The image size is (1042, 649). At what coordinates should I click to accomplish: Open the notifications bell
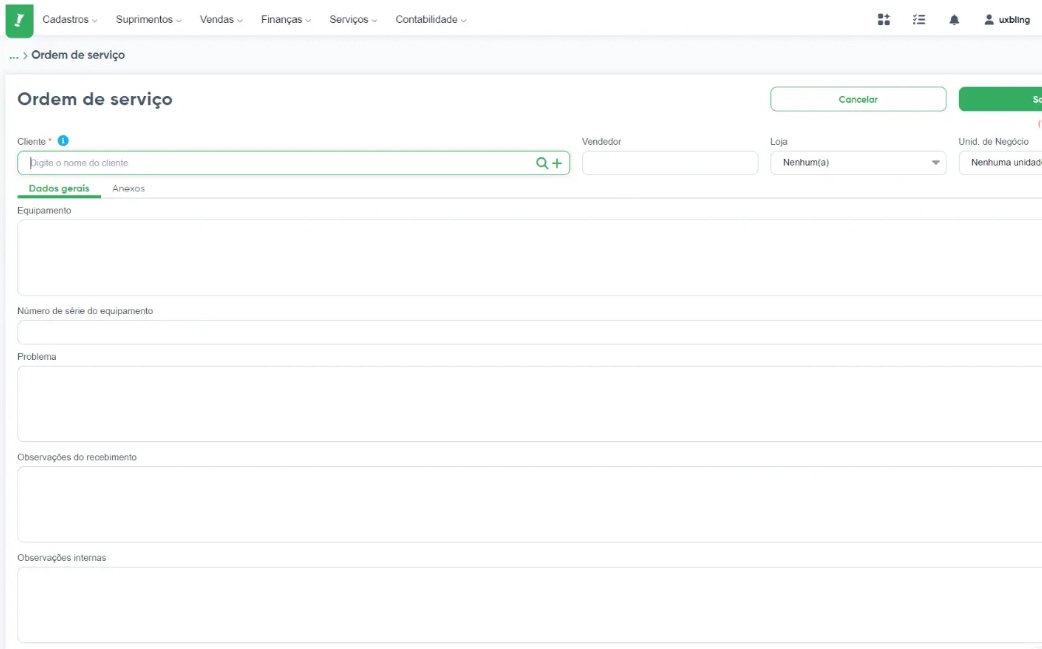954,20
